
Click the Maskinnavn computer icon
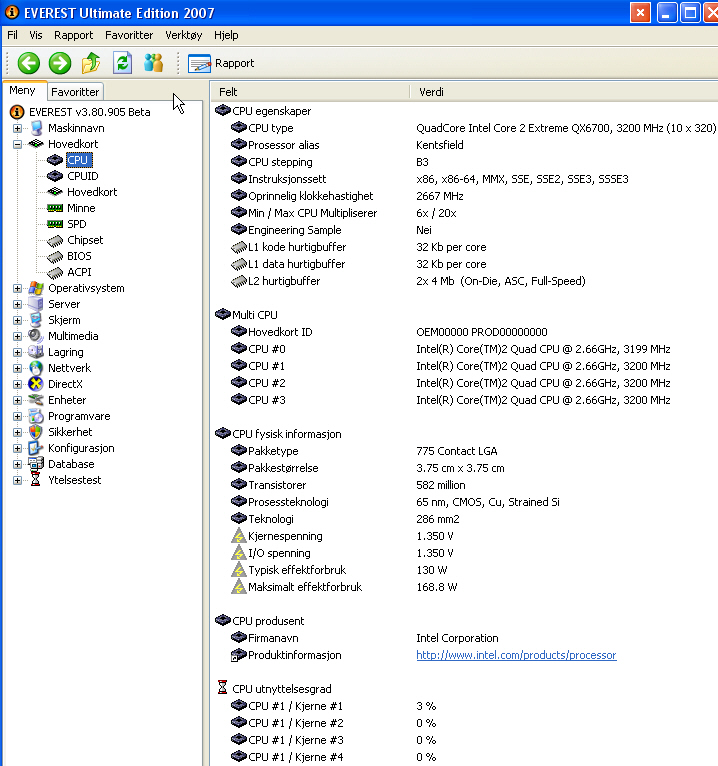[36, 128]
